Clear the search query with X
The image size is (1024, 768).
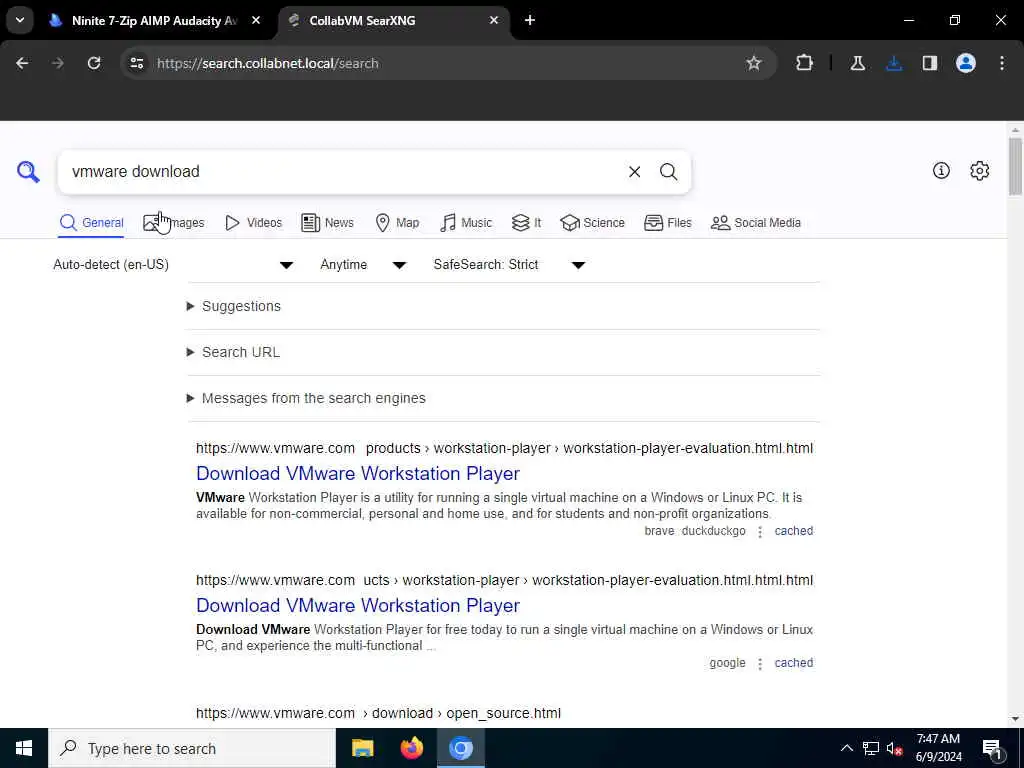click(x=634, y=172)
